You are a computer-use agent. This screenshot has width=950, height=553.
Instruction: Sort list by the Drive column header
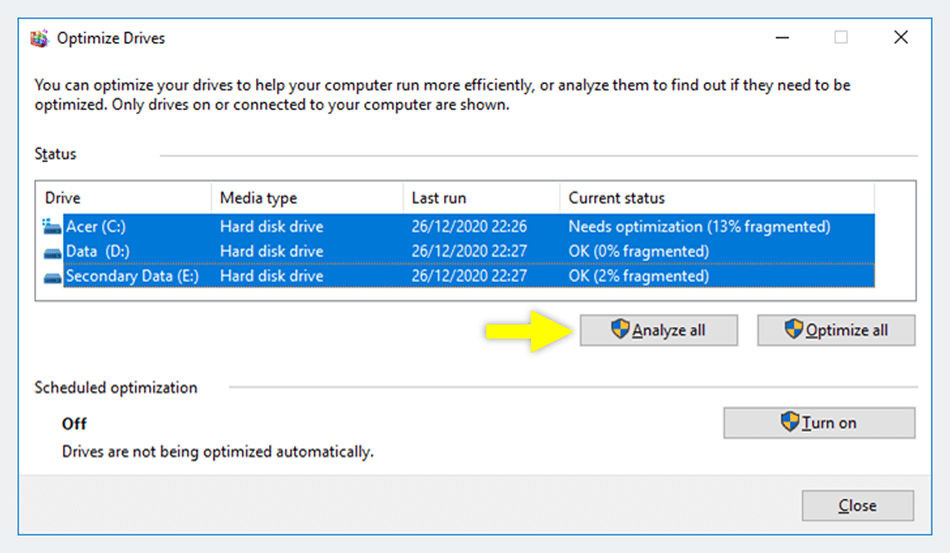pos(122,198)
